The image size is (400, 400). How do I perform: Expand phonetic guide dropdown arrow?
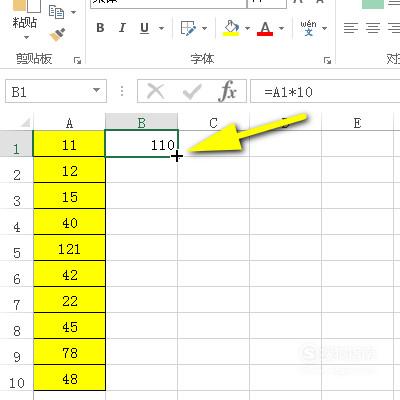[324, 28]
